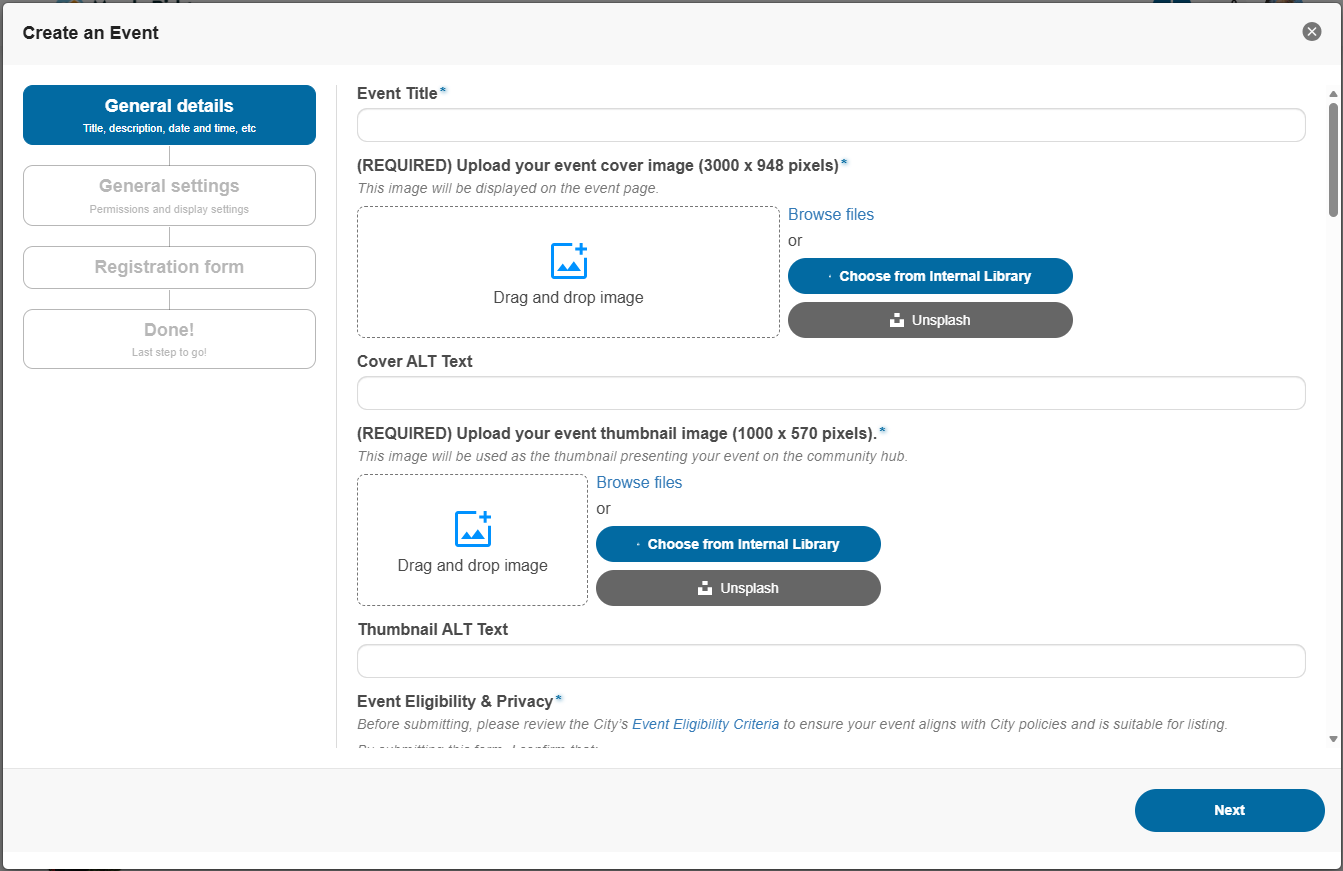The width and height of the screenshot is (1343, 871).
Task: Open the General settings step
Action: tap(169, 195)
